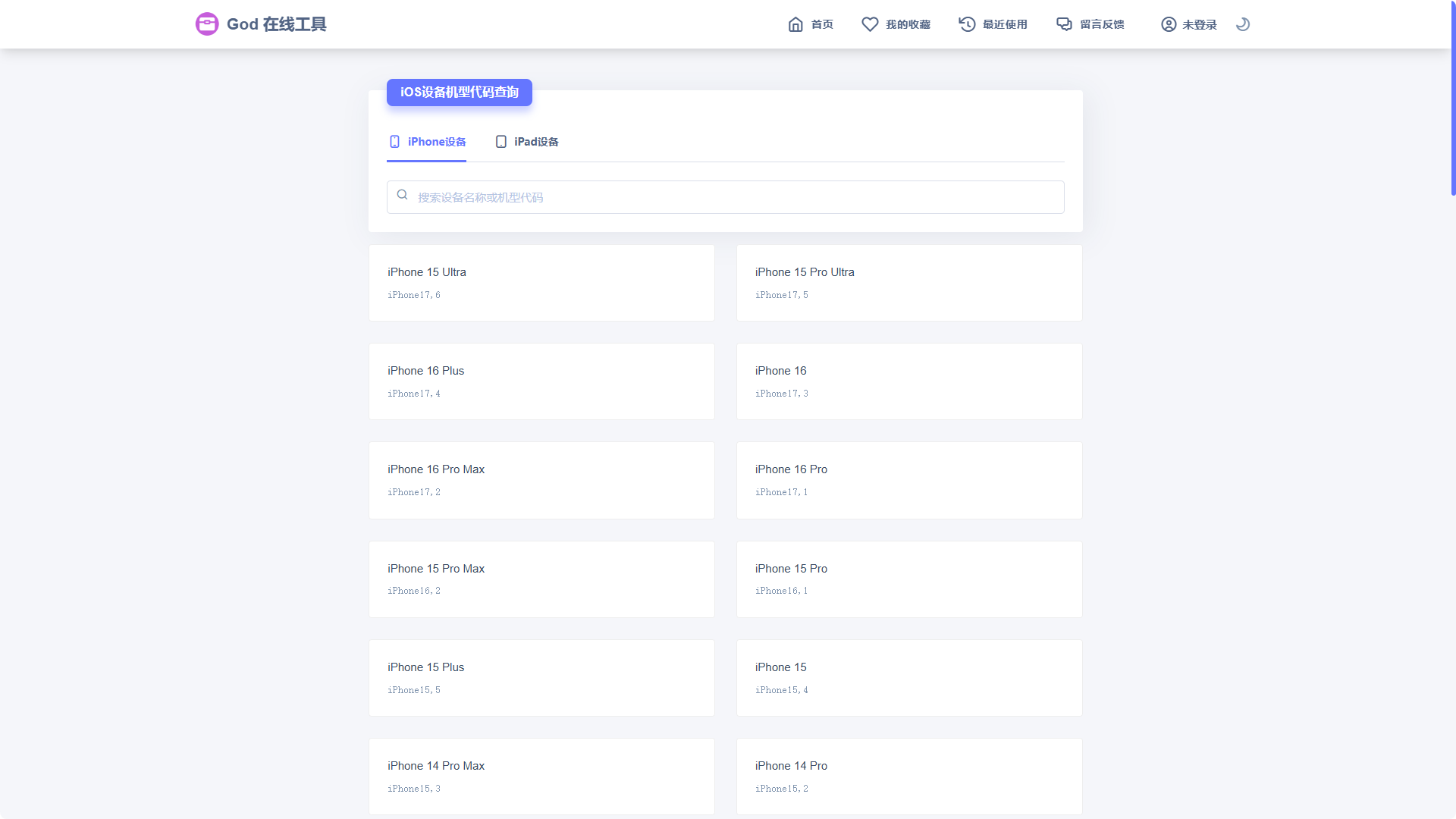The width and height of the screenshot is (1456, 819).
Task: Select the iPhone 16 Plus card
Action: tap(541, 381)
